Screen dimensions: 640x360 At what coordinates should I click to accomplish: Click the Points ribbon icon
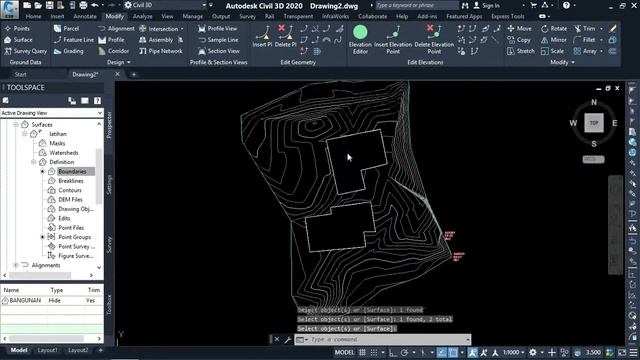pyautogui.click(x=17, y=29)
